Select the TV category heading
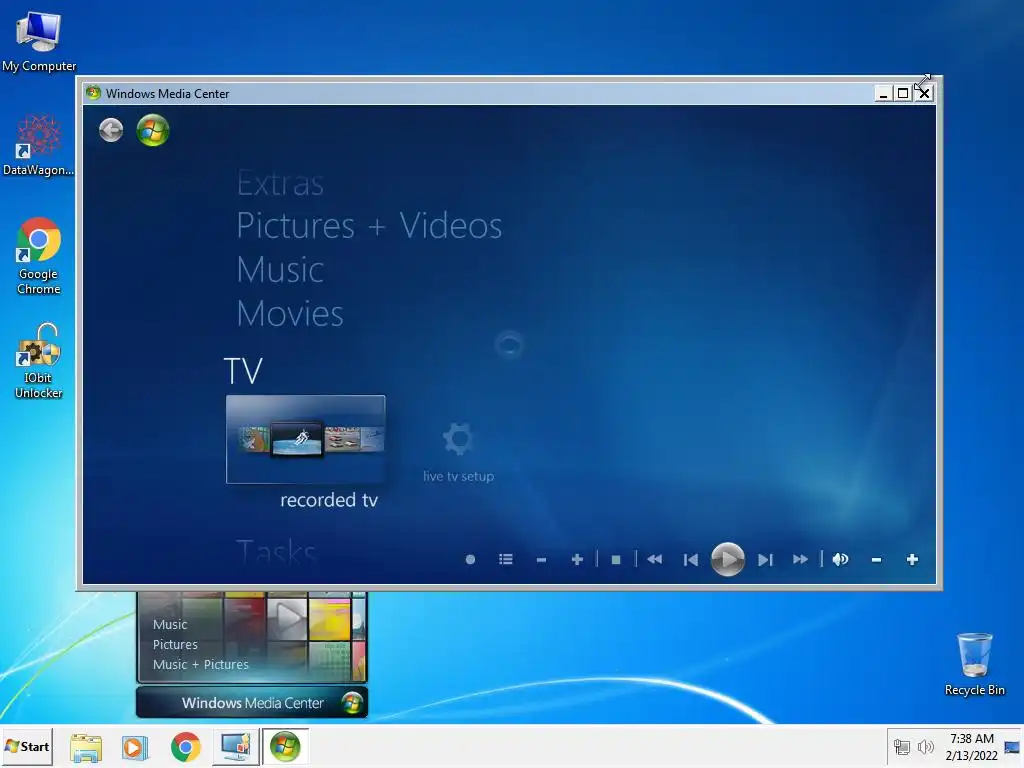The image size is (1024, 768). click(243, 371)
